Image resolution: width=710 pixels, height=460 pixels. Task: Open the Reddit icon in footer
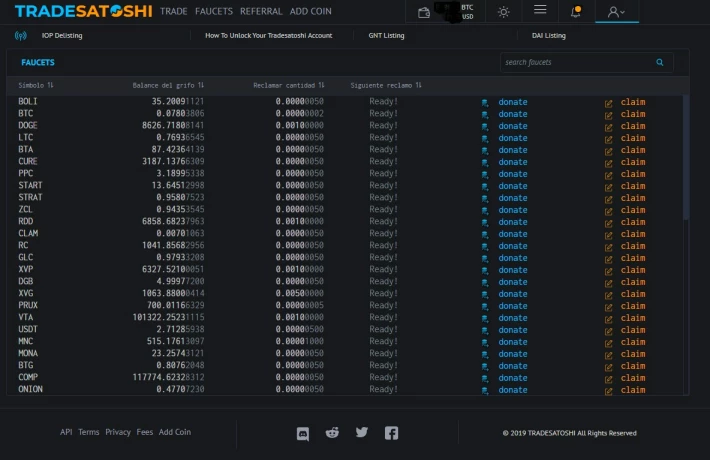tap(332, 433)
